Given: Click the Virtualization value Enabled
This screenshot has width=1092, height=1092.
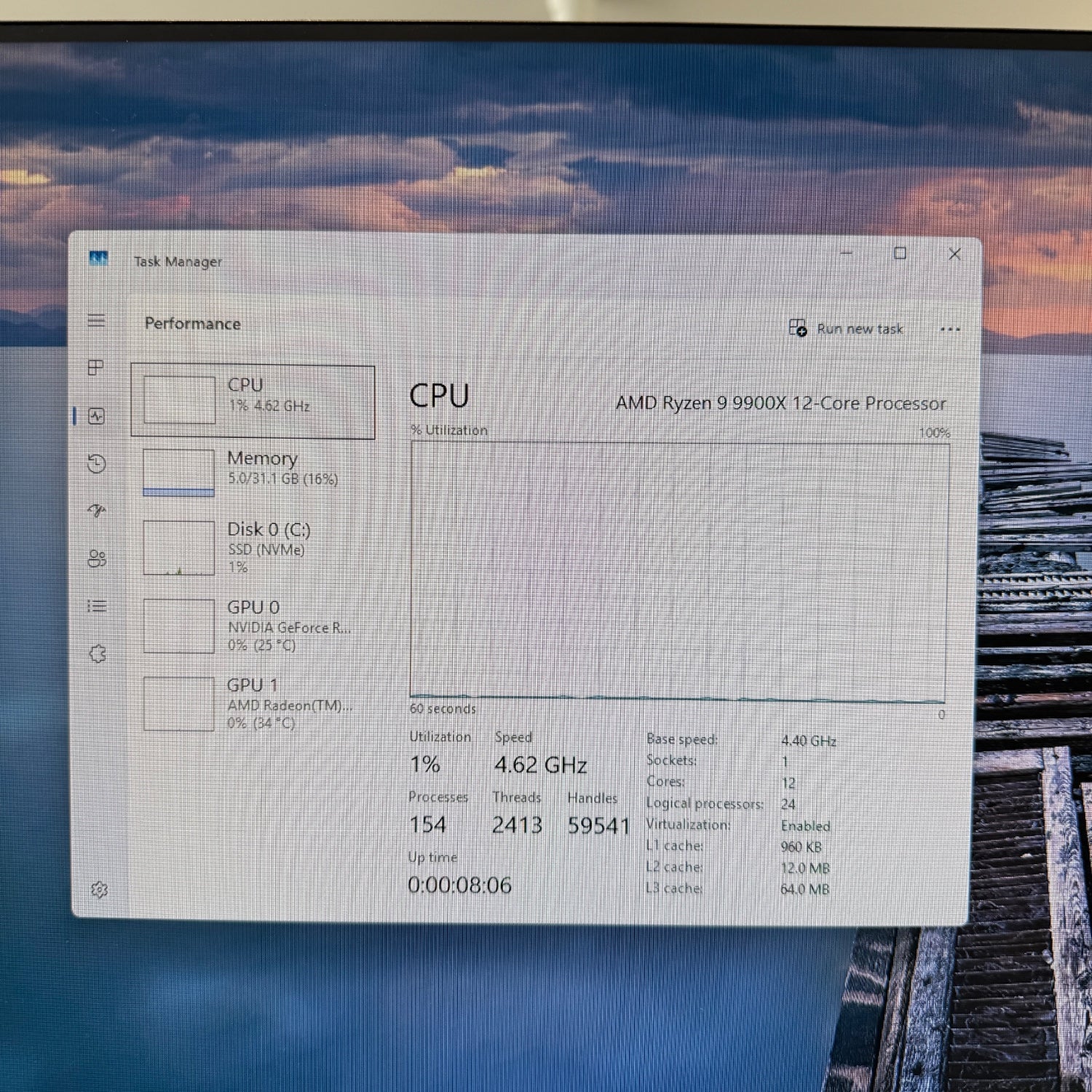Looking at the screenshot, I should coord(806,826).
